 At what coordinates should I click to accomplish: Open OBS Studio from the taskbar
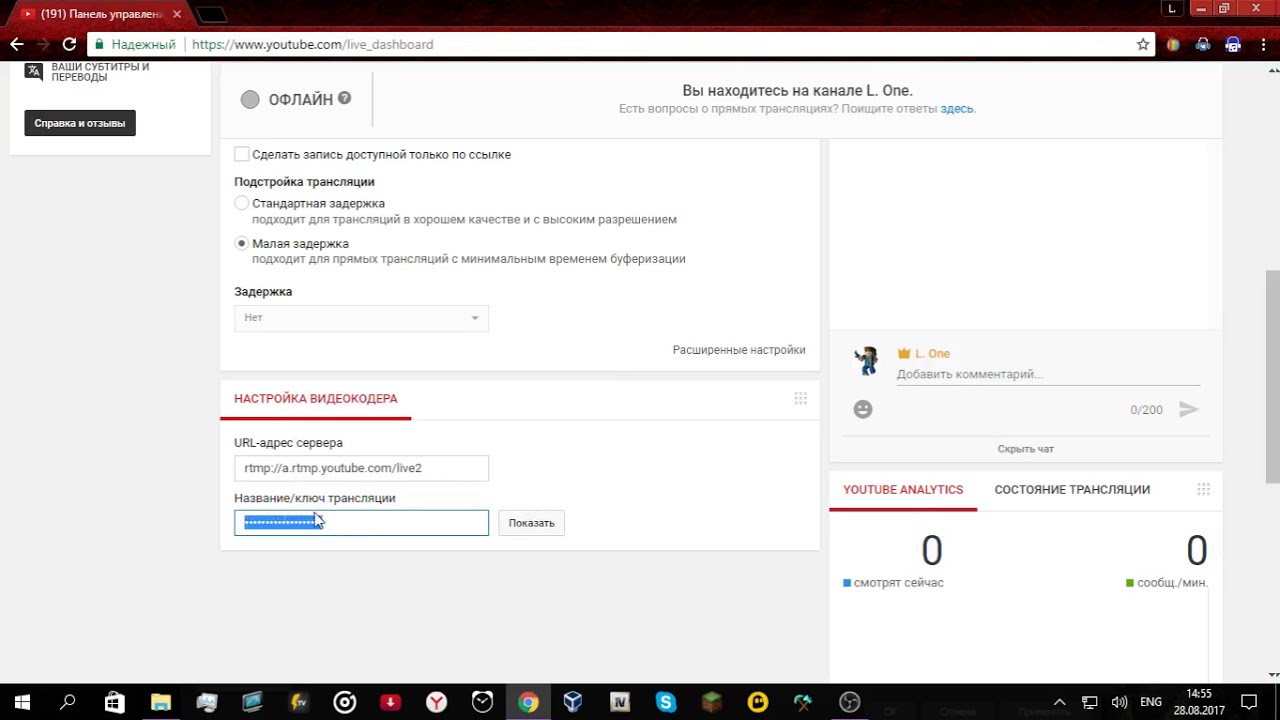[849, 702]
